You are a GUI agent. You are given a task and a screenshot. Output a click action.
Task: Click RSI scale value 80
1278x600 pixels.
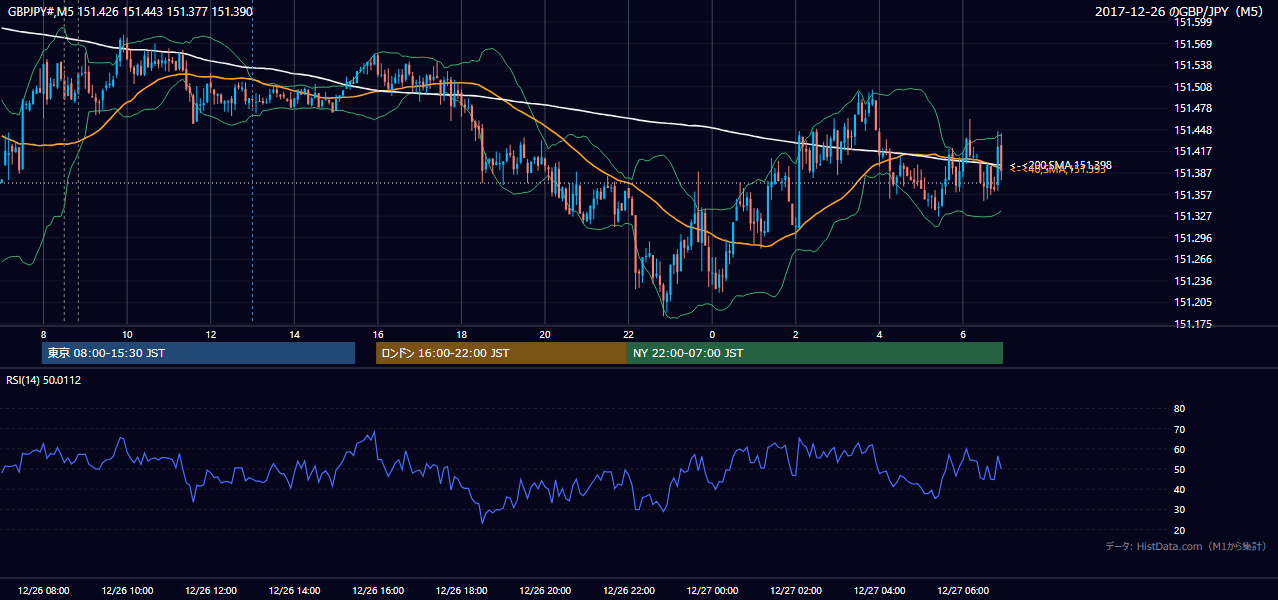[x=1179, y=409]
